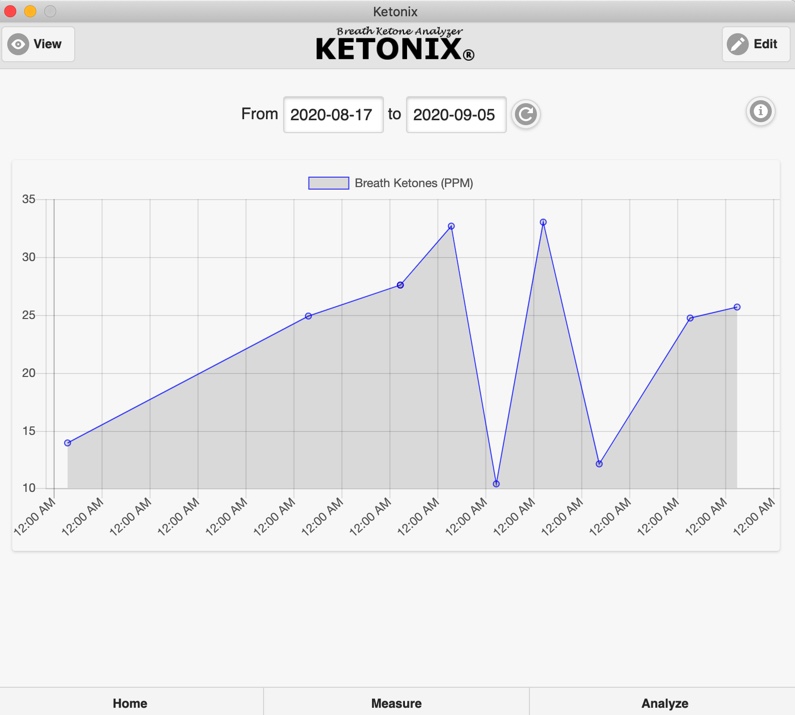795x715 pixels.
Task: Click the first data point at 14 PPM
Action: click(x=68, y=443)
